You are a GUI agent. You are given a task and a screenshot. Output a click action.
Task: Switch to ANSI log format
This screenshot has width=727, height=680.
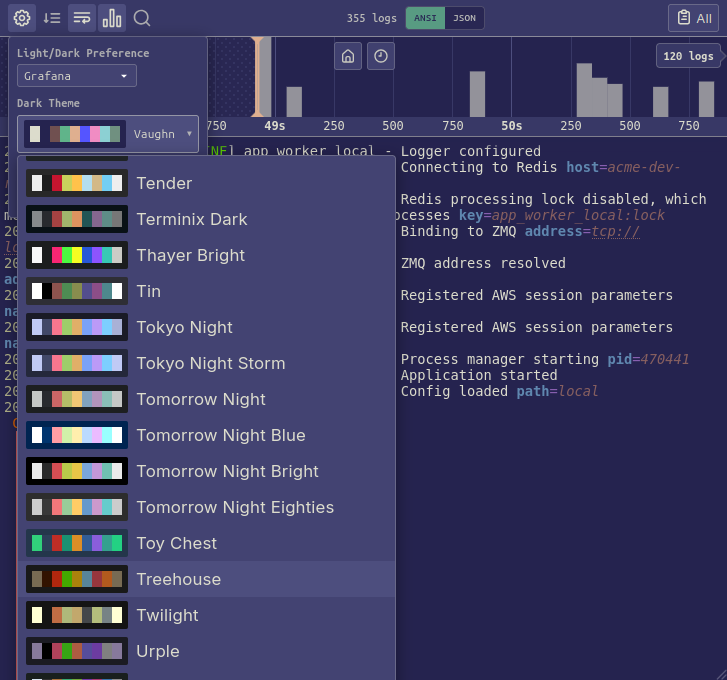[425, 18]
